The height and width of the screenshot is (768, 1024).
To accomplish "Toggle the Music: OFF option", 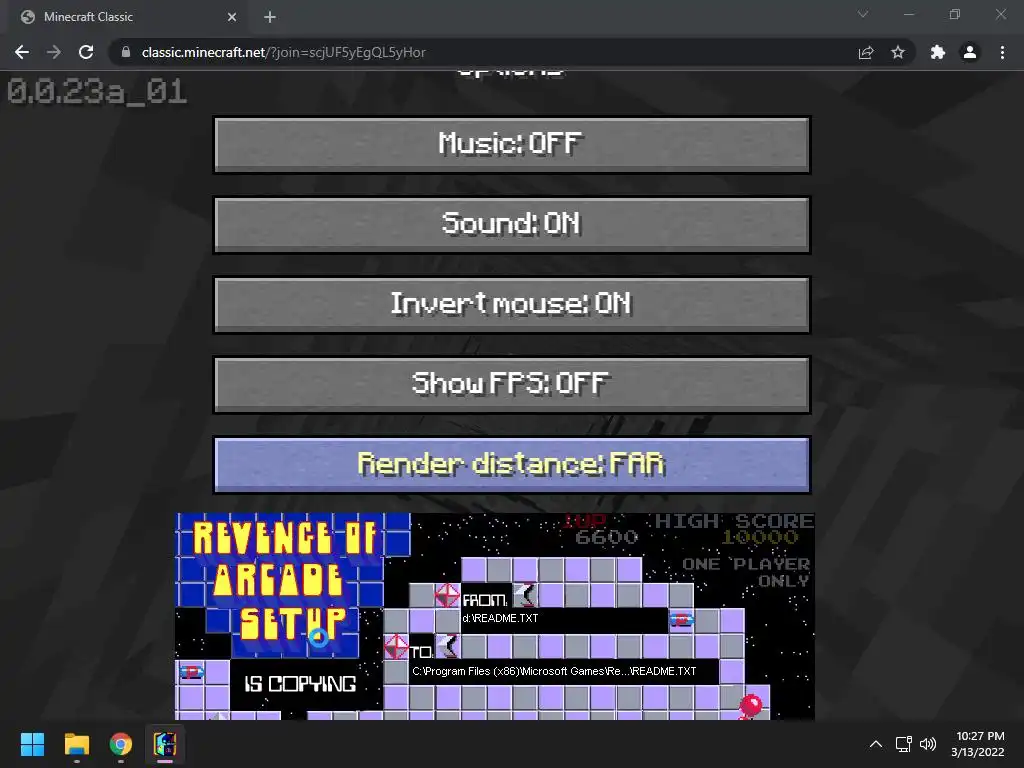I will coord(512,144).
